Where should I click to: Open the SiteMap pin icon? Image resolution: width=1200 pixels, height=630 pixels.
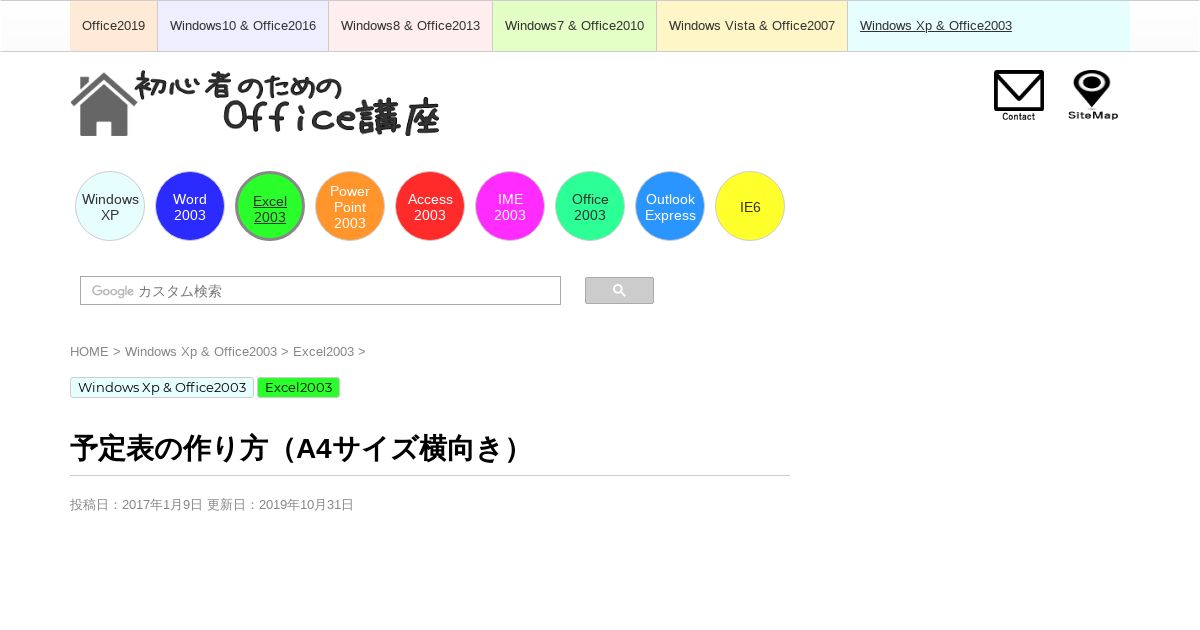[x=1092, y=95]
